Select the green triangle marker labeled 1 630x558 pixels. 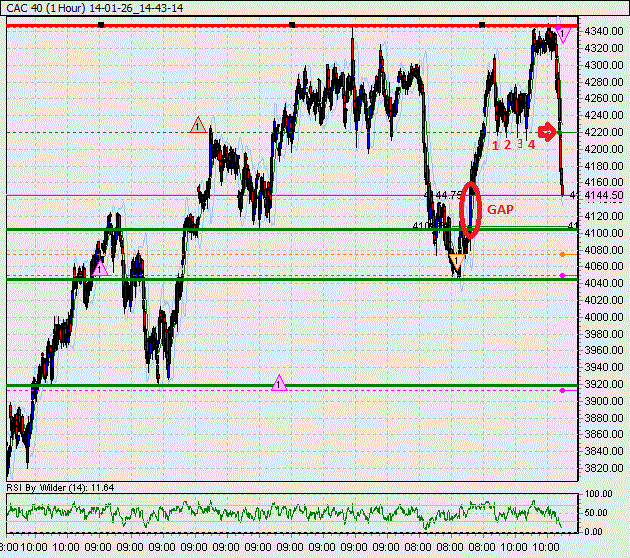coord(198,126)
